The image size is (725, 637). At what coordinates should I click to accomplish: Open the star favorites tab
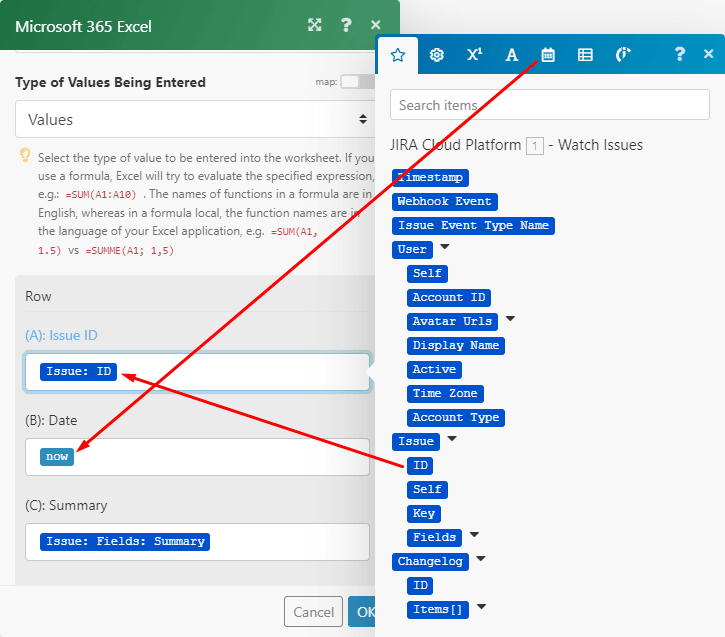(398, 55)
